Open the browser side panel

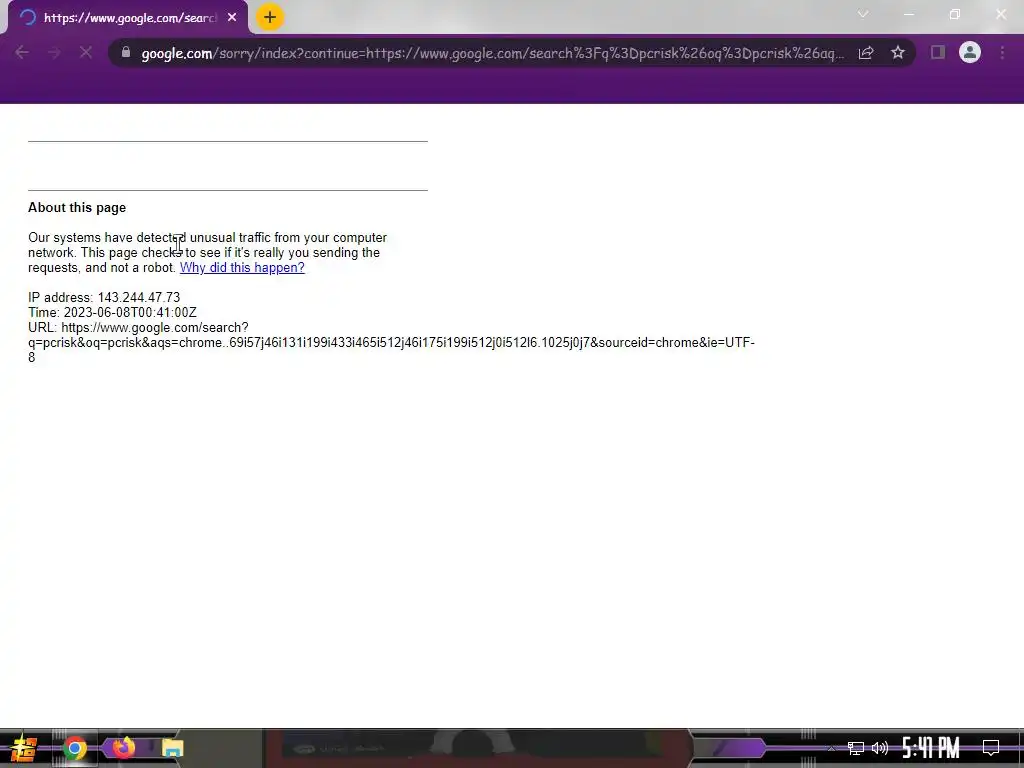(938, 52)
